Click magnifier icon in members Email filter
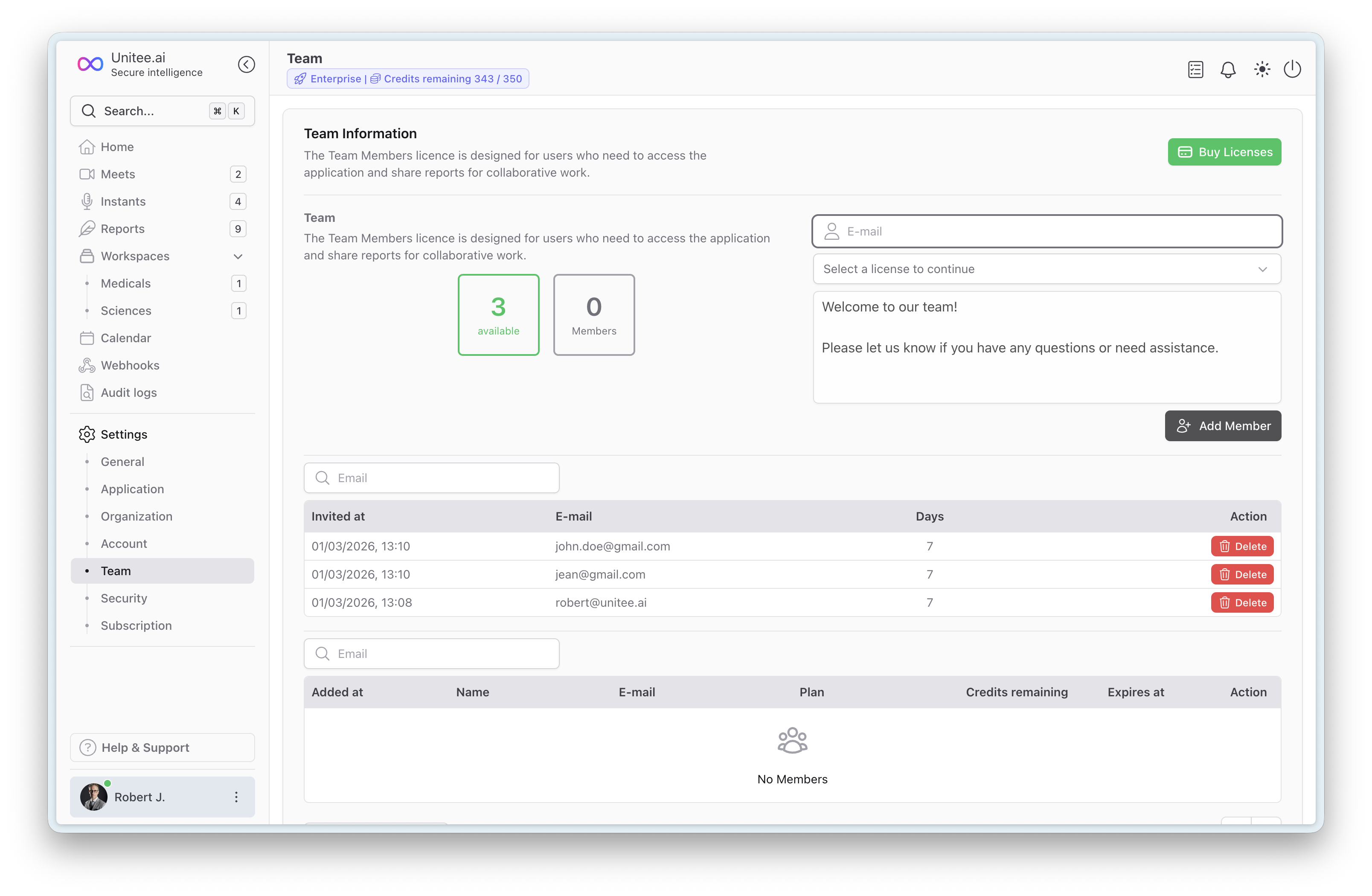Viewport: 1372px width, 896px height. 322,653
